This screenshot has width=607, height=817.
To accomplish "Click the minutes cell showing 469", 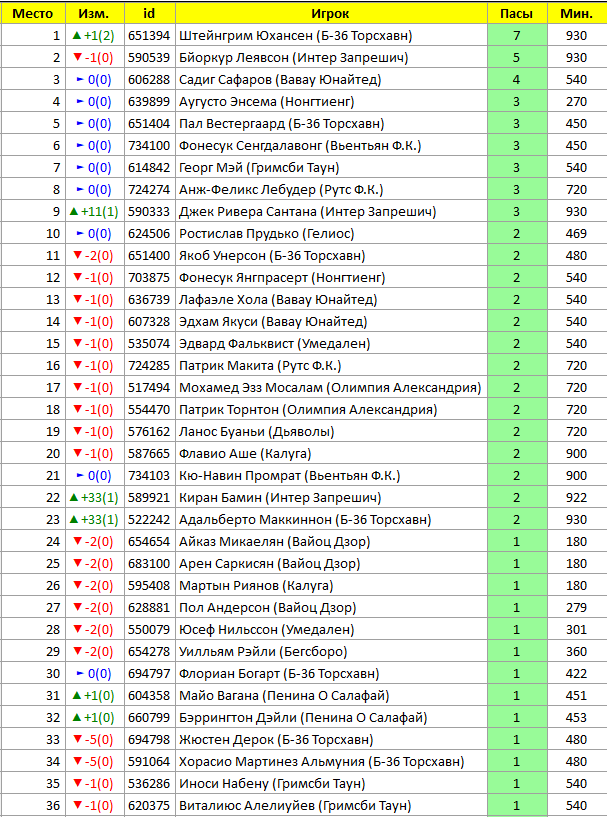I will [x=577, y=233].
